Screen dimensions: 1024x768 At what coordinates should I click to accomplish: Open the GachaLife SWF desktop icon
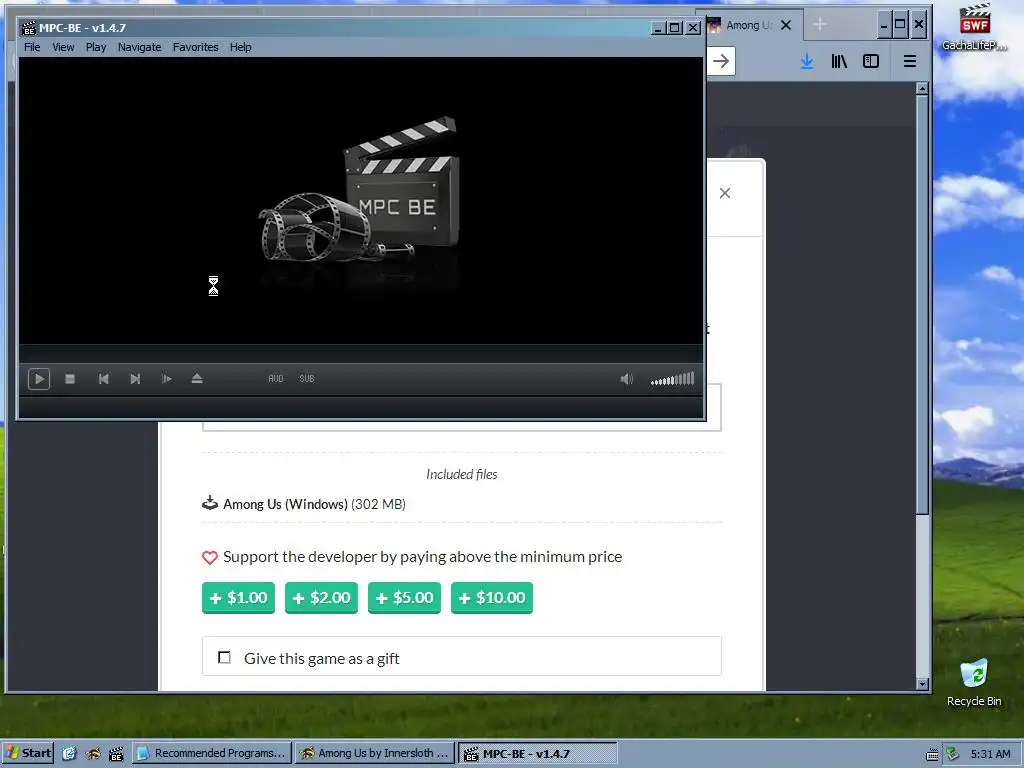pyautogui.click(x=974, y=27)
